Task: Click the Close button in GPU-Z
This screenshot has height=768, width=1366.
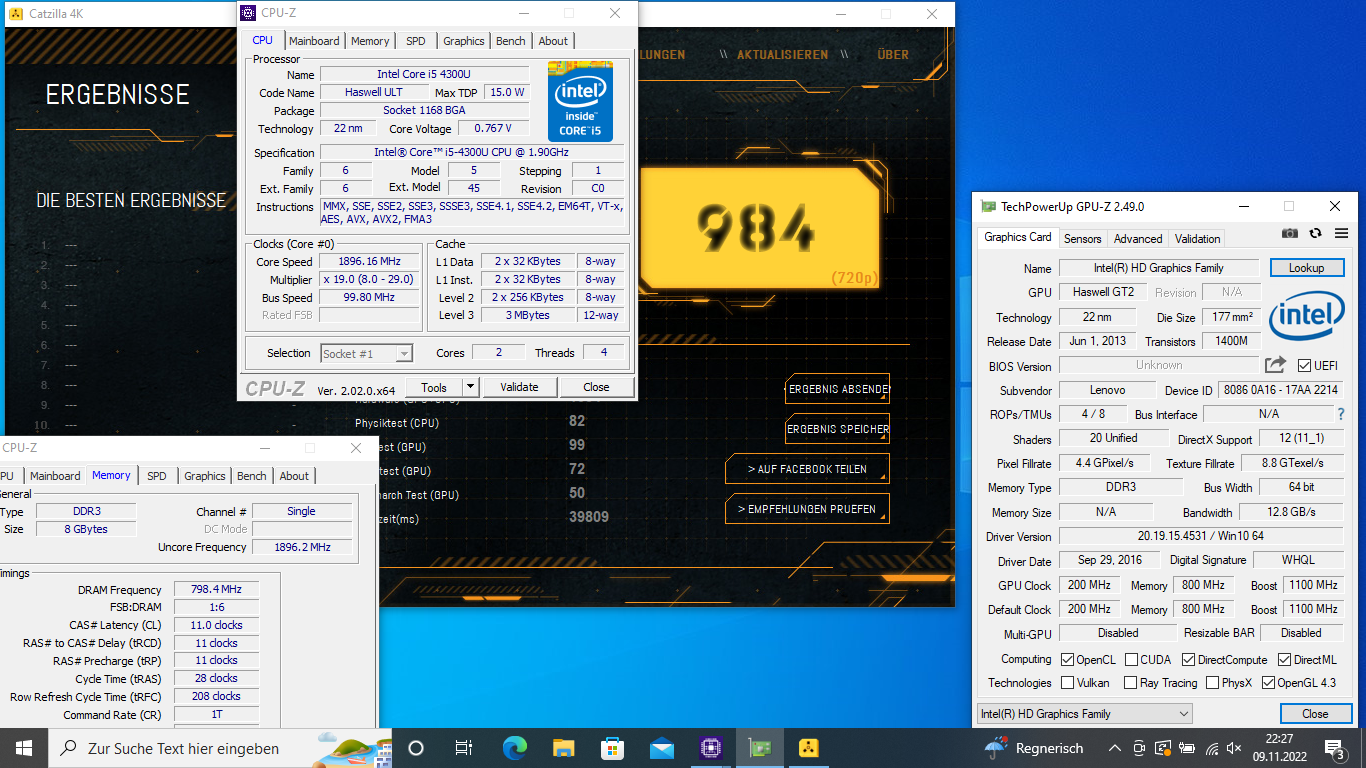Action: pyautogui.click(x=1315, y=713)
